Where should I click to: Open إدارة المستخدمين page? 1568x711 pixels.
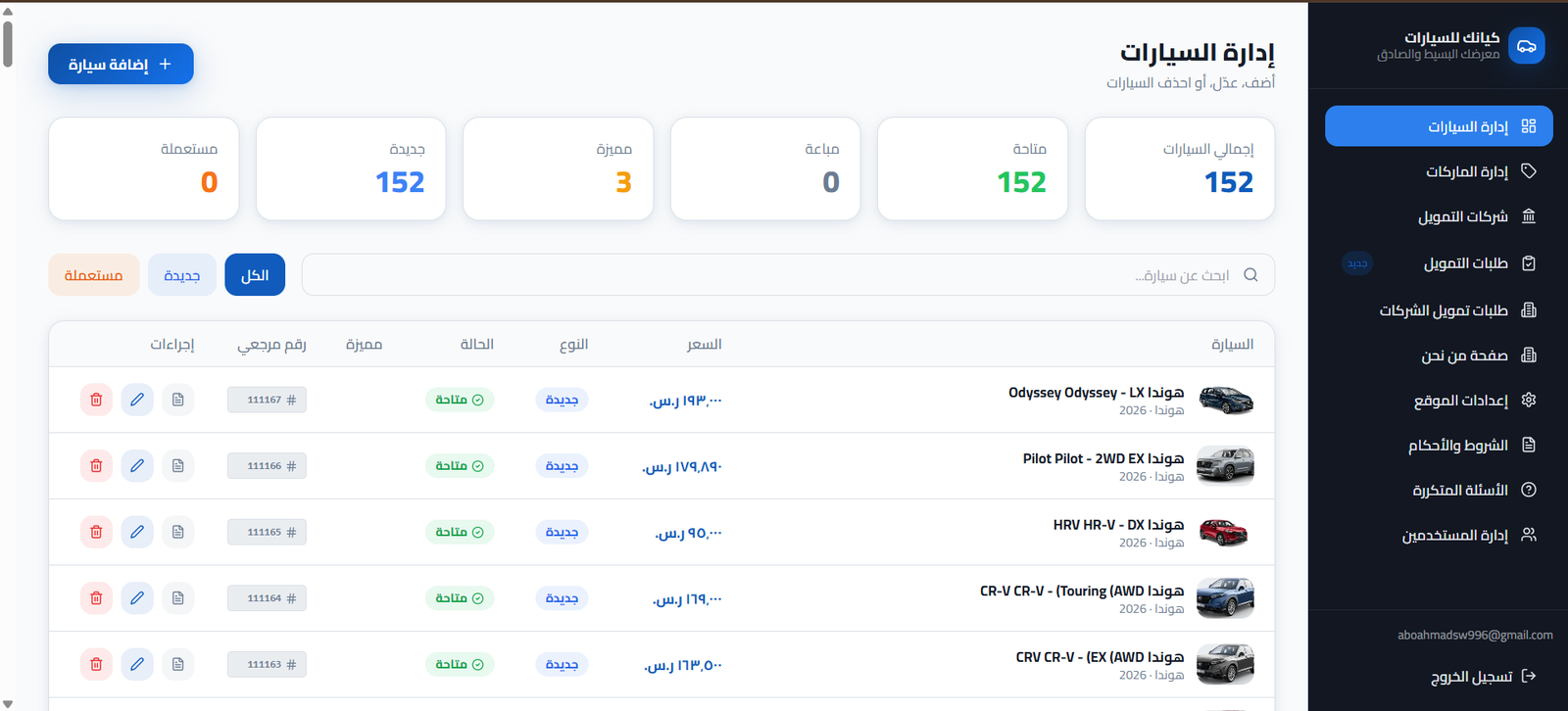click(x=1439, y=535)
